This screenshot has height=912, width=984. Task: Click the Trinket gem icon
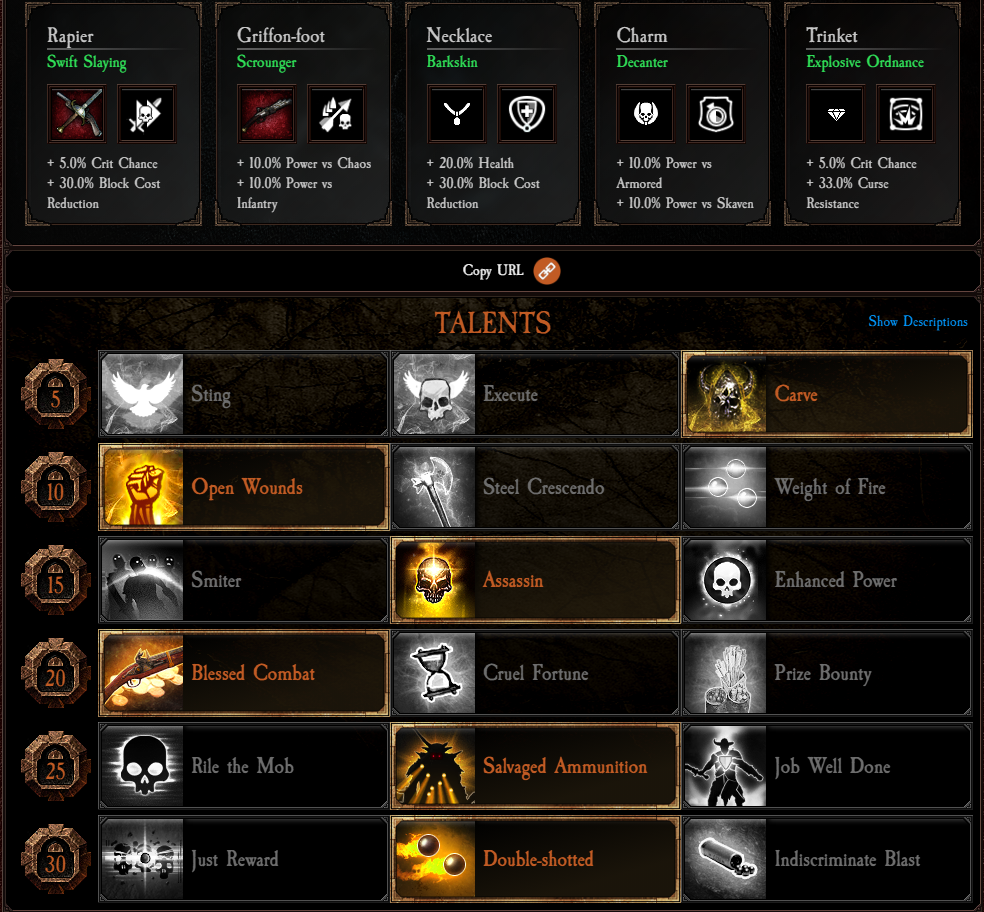[x=836, y=114]
